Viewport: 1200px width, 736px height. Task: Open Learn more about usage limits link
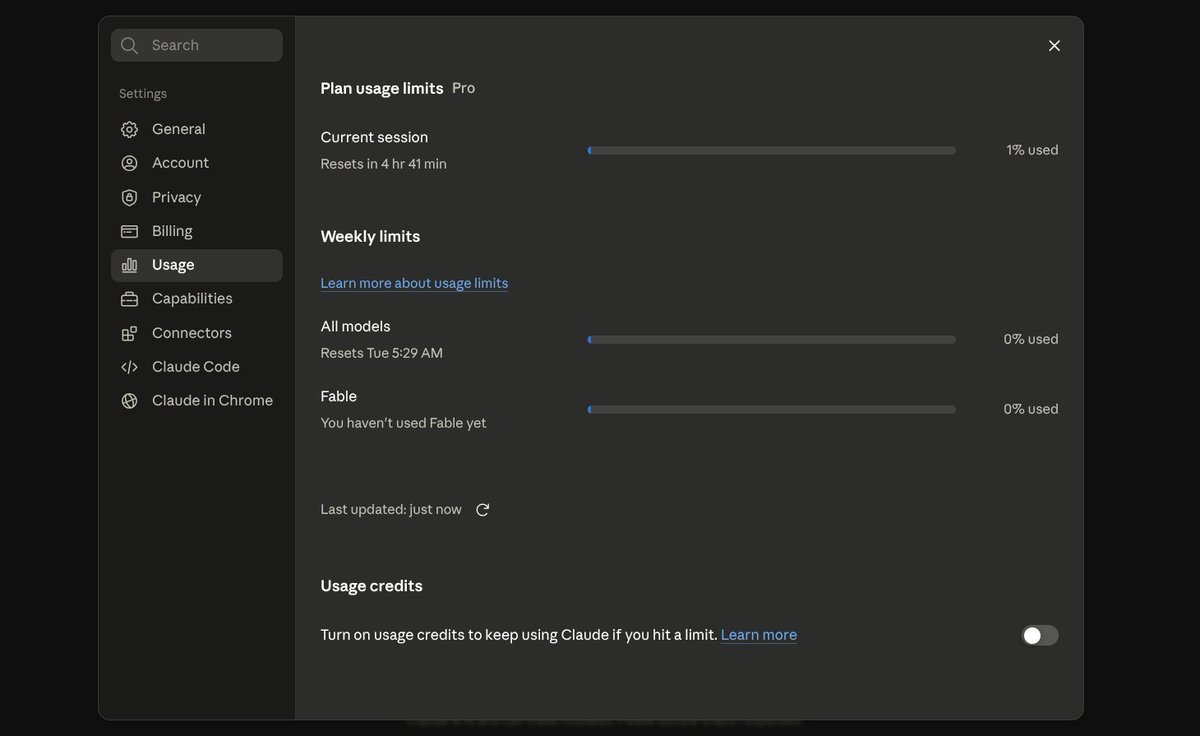[x=414, y=283]
